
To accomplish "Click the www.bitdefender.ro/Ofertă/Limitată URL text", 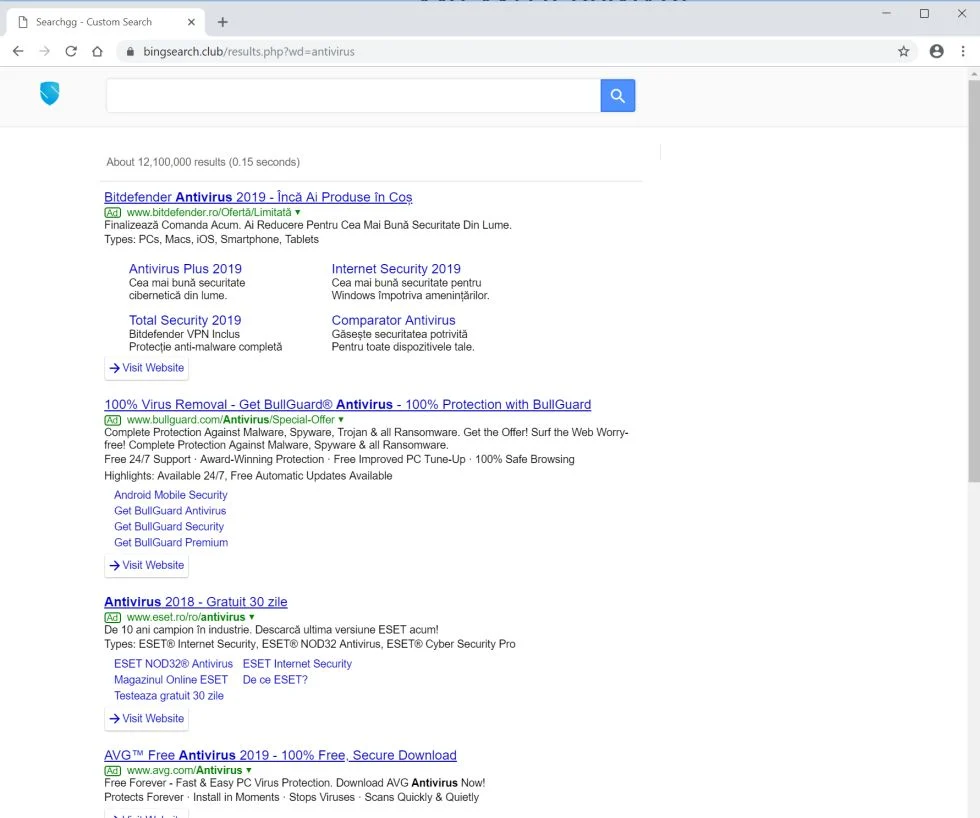I will click(x=209, y=212).
